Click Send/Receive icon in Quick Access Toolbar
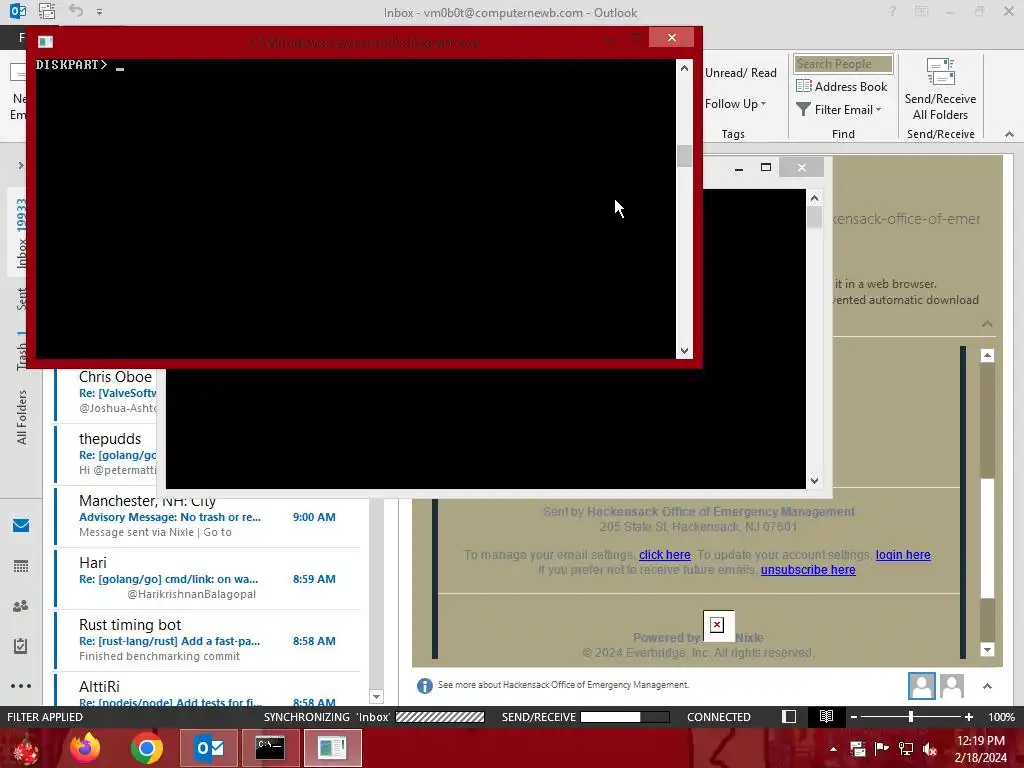This screenshot has height=768, width=1024. tap(46, 12)
